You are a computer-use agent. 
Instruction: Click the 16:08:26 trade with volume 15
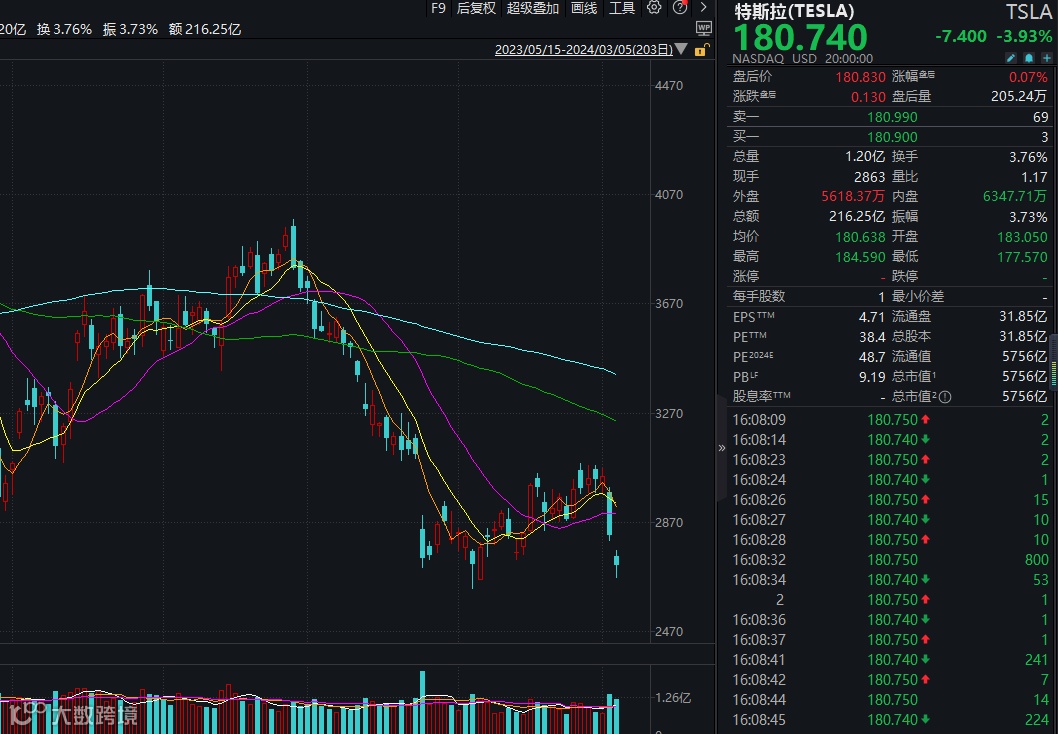(891, 500)
